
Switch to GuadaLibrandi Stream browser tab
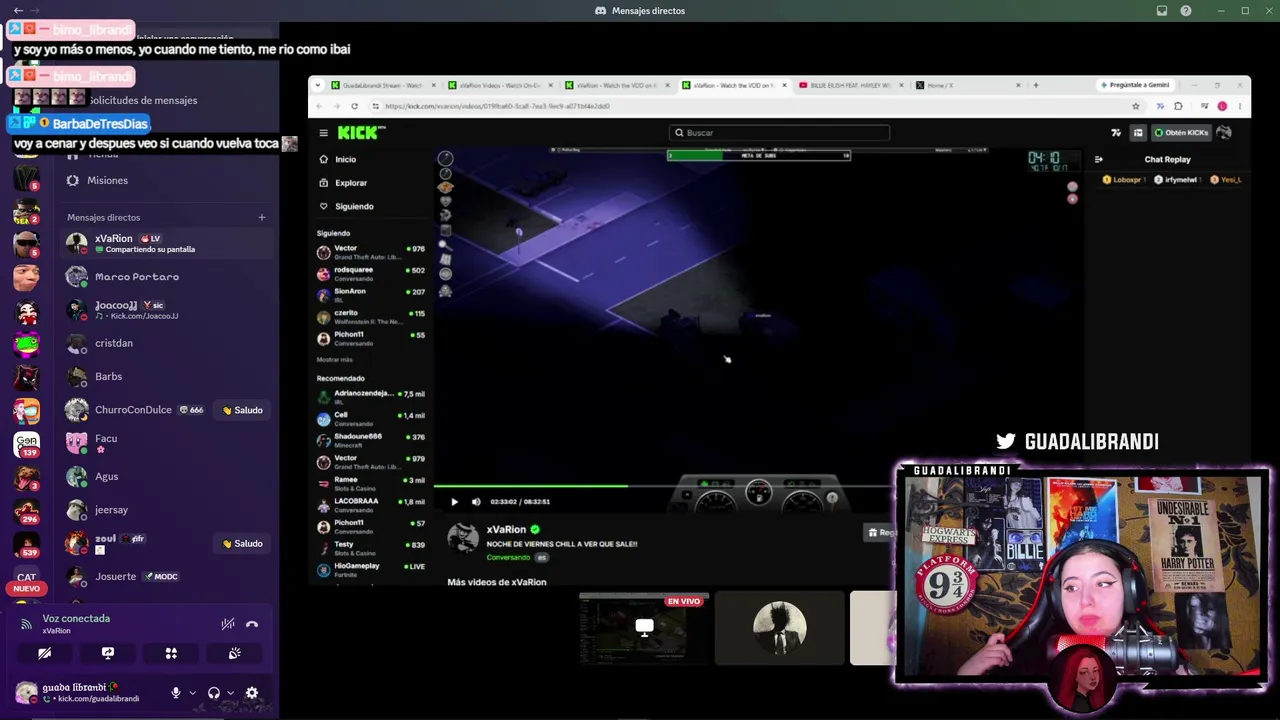383,85
